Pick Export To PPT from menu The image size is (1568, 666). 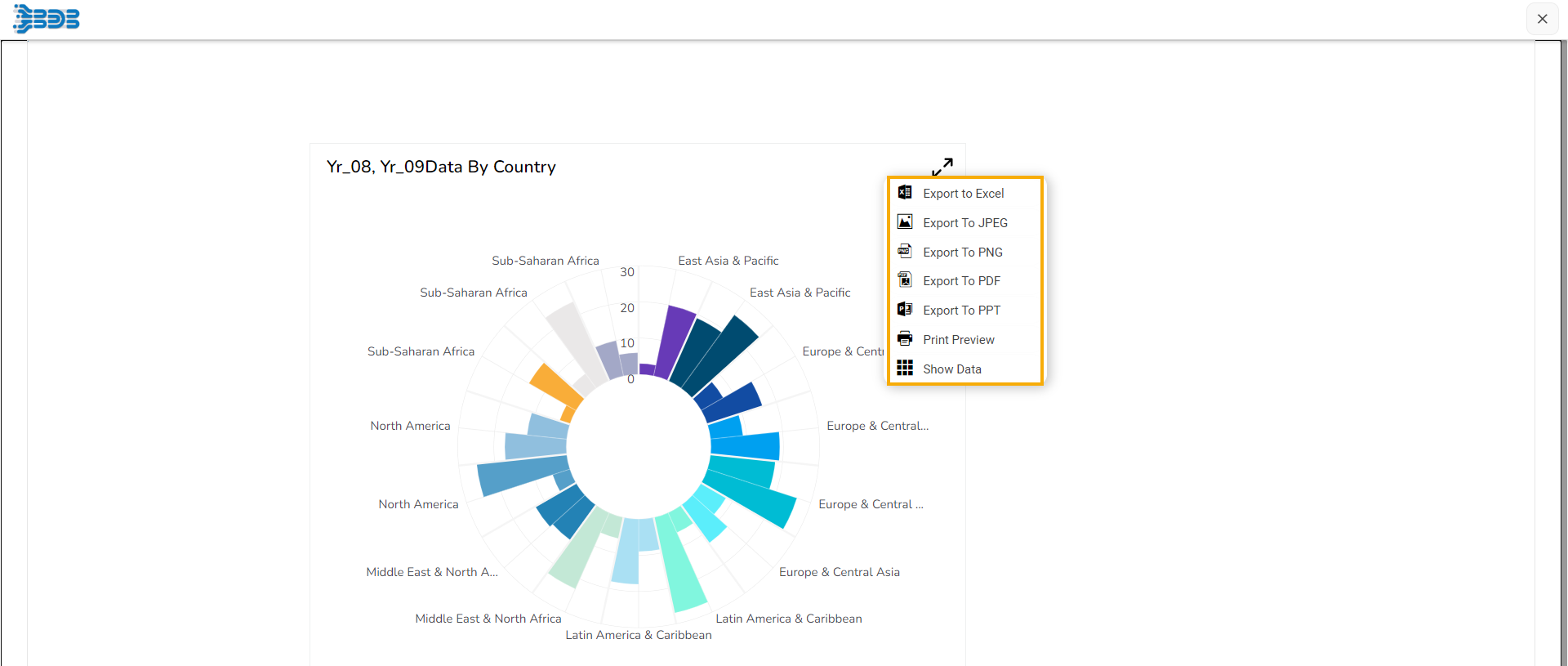961,311
